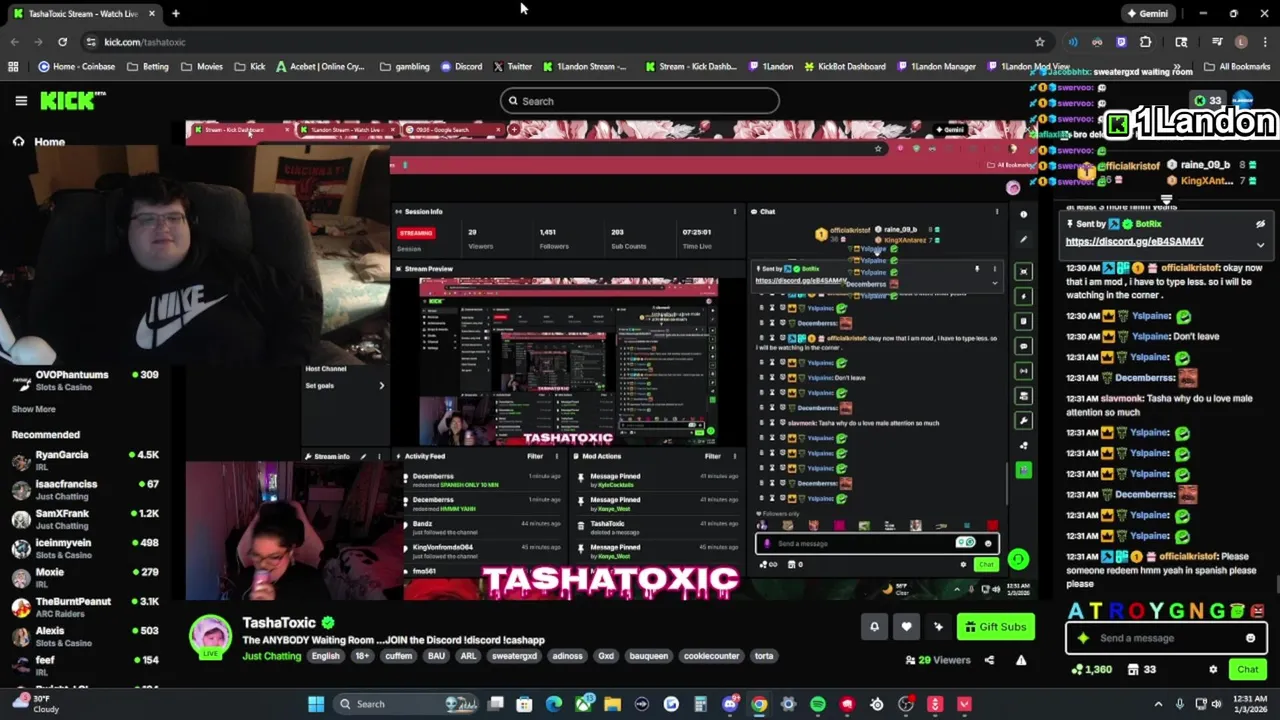Open isaacfranciss recommended channel
The width and height of the screenshot is (1280, 720).
point(85,490)
